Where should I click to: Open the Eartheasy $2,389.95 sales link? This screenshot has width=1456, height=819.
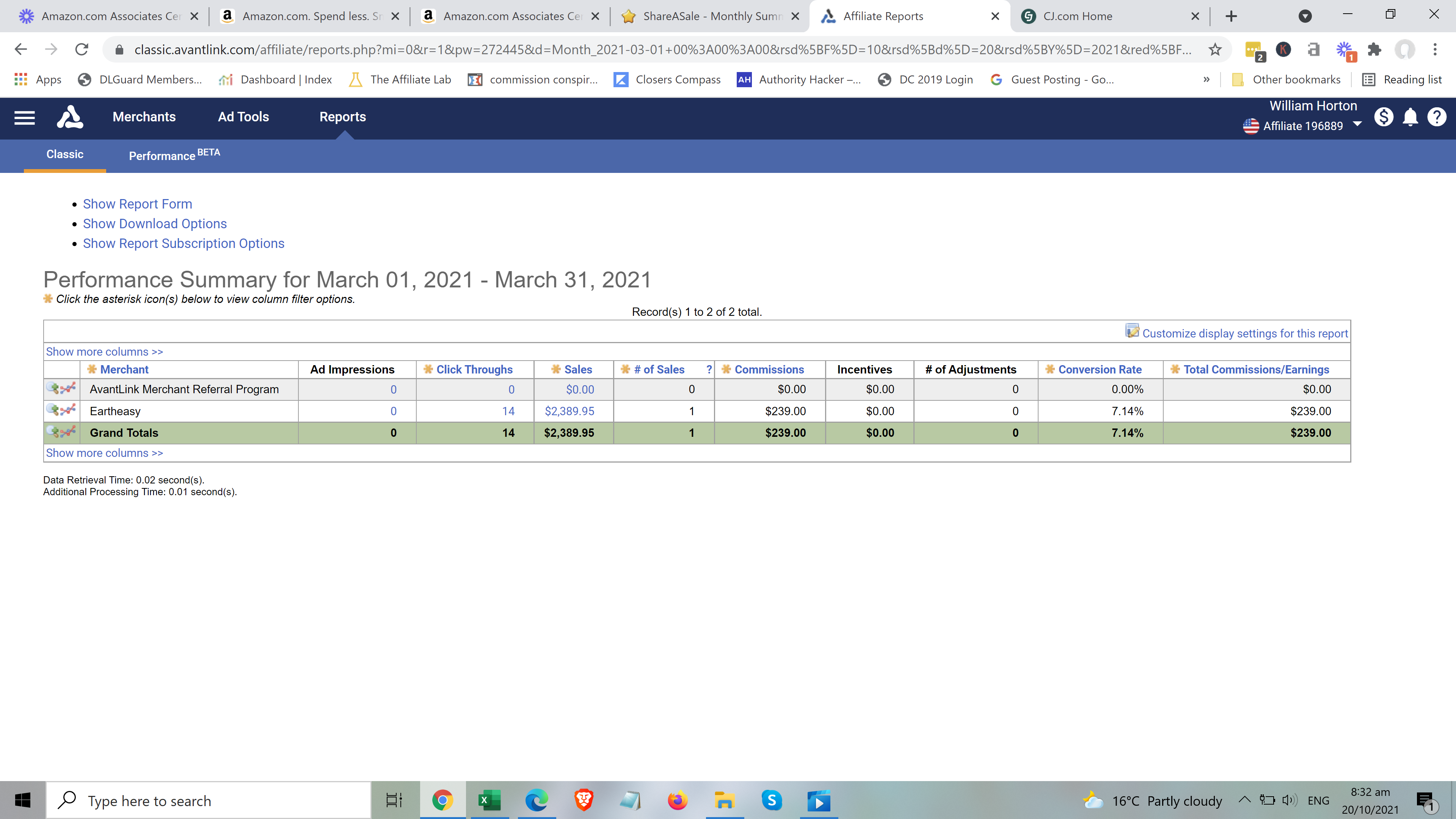pos(569,411)
